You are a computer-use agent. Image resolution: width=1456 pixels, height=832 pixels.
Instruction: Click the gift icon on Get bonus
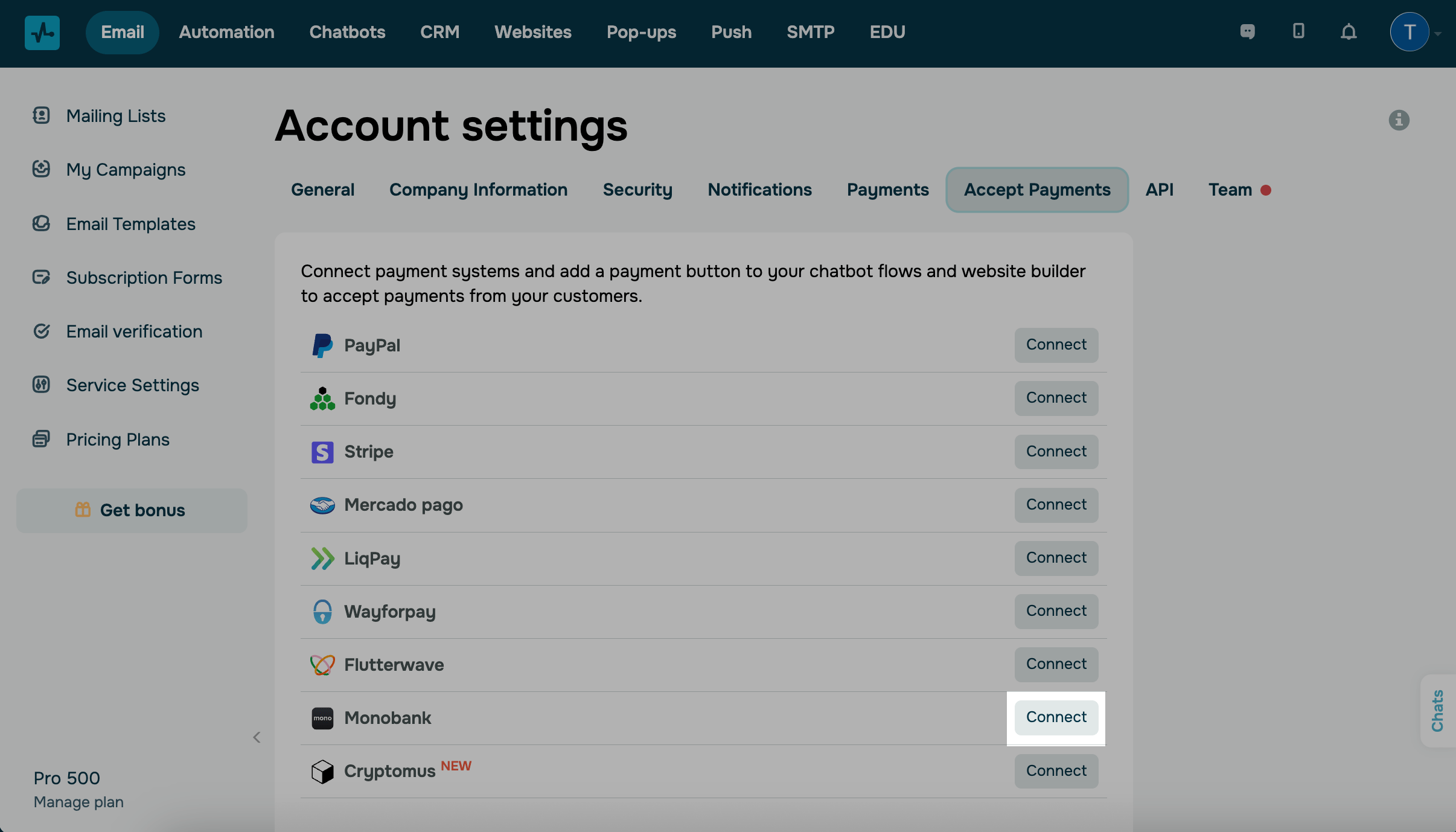[83, 510]
